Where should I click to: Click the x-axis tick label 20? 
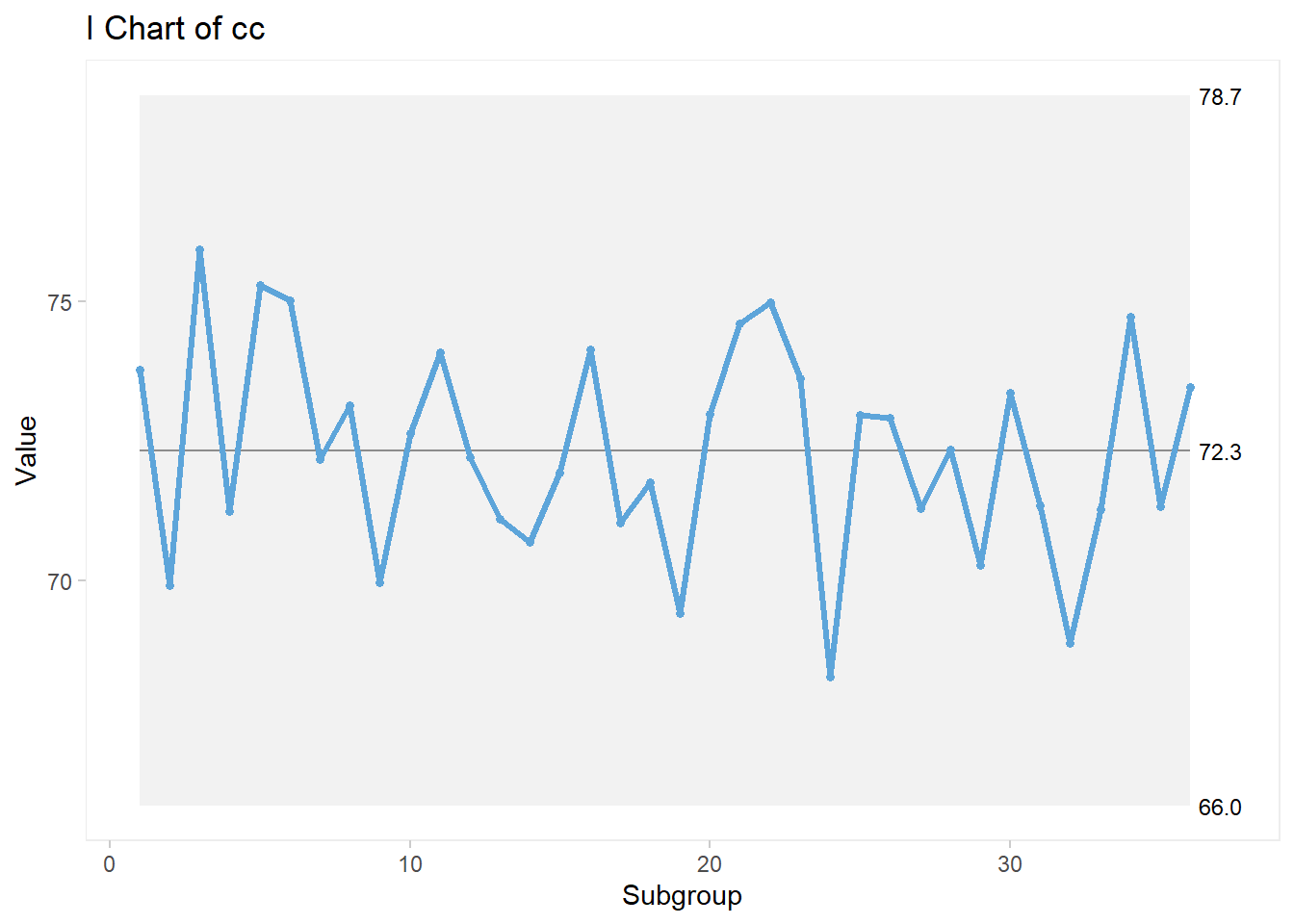(710, 864)
